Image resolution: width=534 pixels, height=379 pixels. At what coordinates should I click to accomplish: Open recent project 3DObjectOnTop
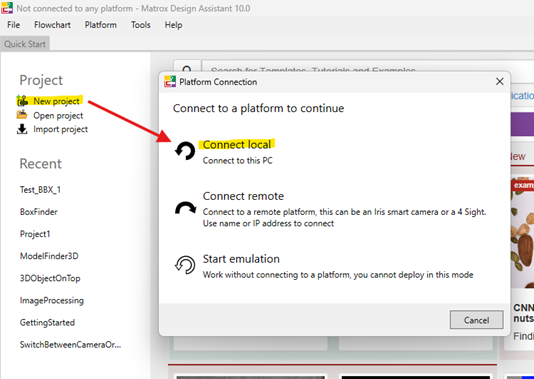tap(50, 278)
